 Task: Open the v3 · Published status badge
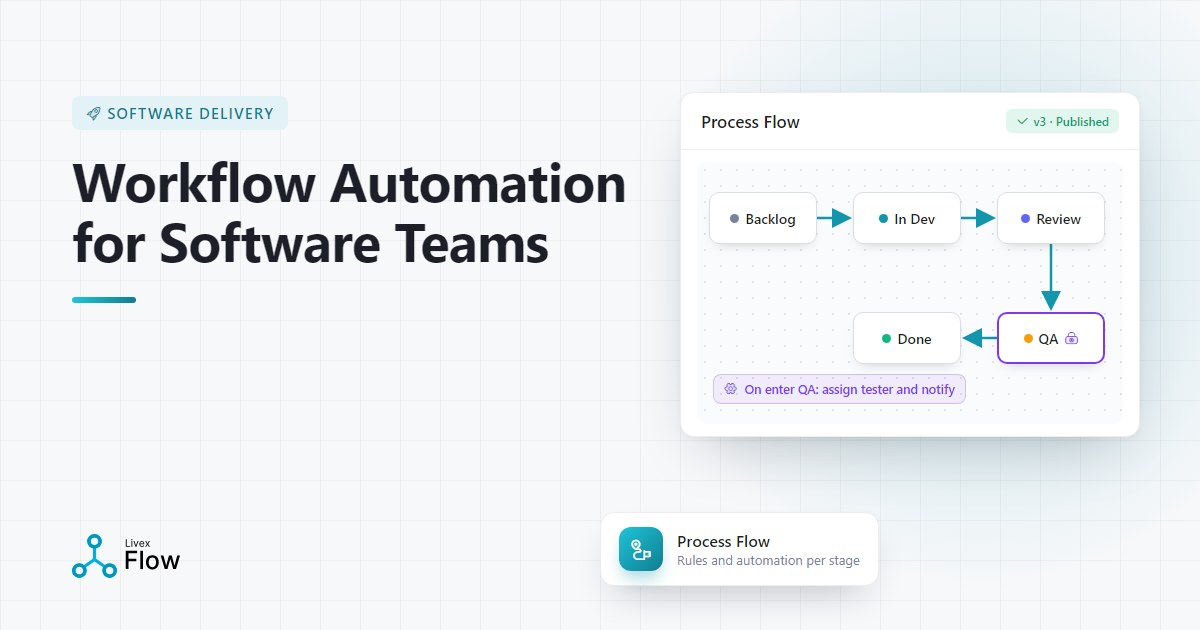coord(1062,122)
